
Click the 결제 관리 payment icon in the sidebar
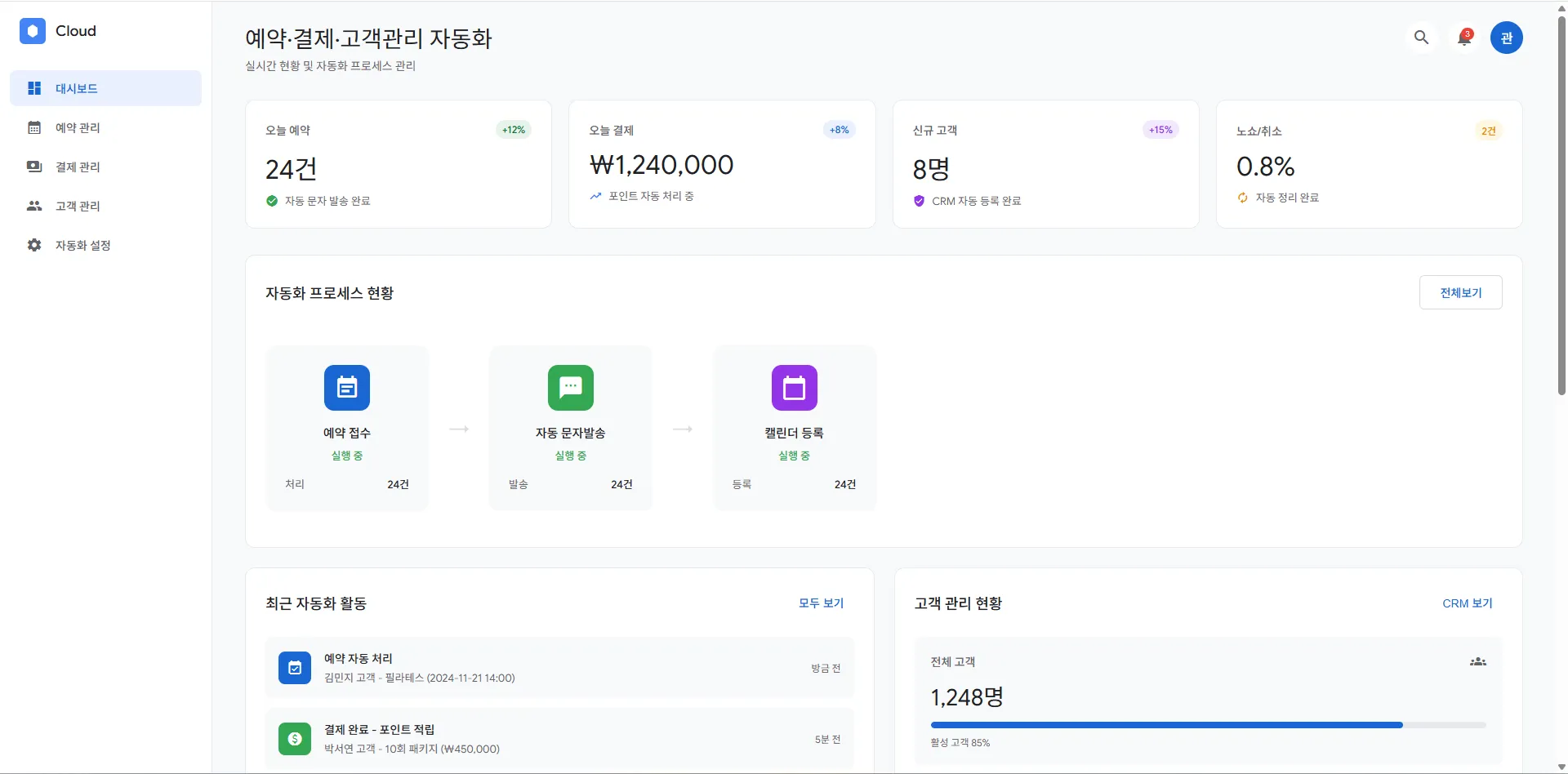click(x=34, y=167)
